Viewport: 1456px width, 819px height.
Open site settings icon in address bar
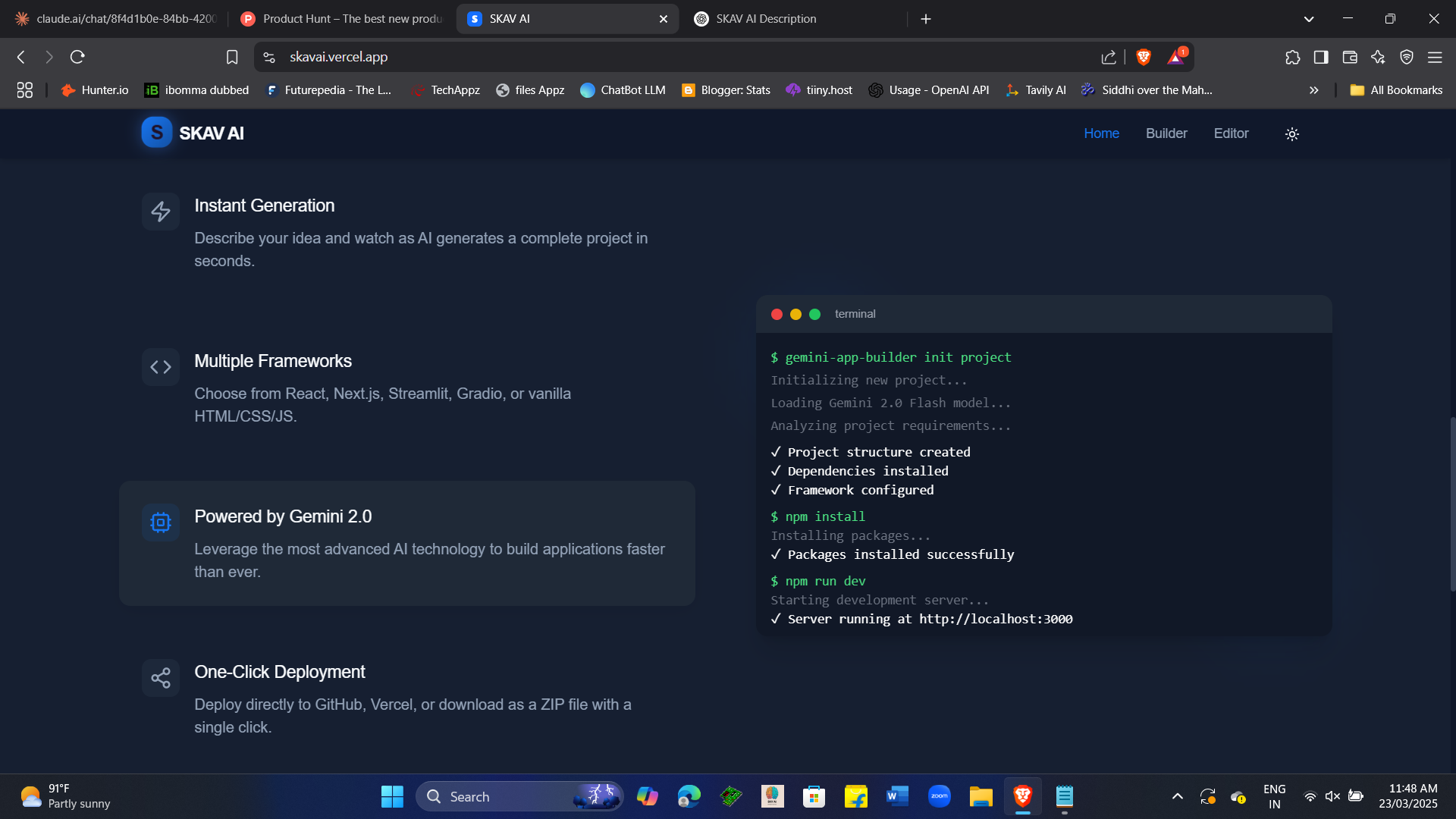click(269, 57)
